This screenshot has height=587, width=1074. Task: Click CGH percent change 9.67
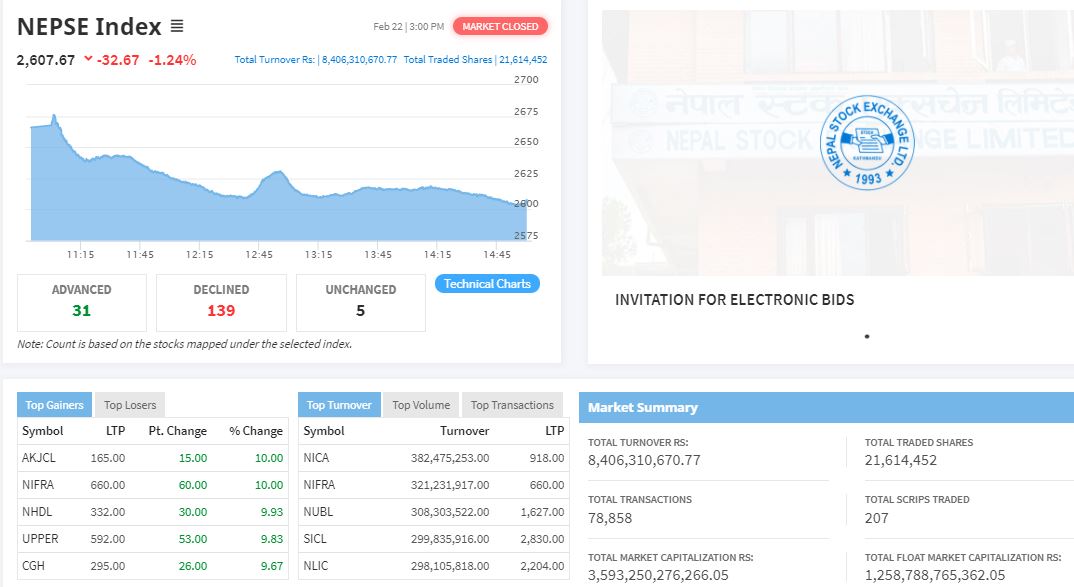272,566
